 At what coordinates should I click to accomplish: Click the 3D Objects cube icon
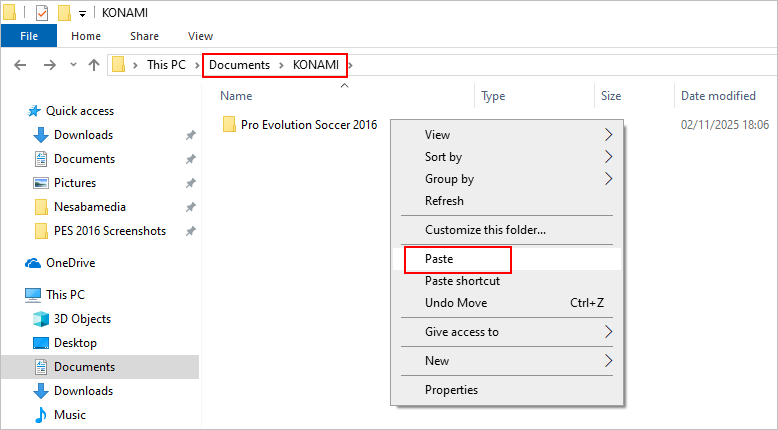tap(41, 319)
